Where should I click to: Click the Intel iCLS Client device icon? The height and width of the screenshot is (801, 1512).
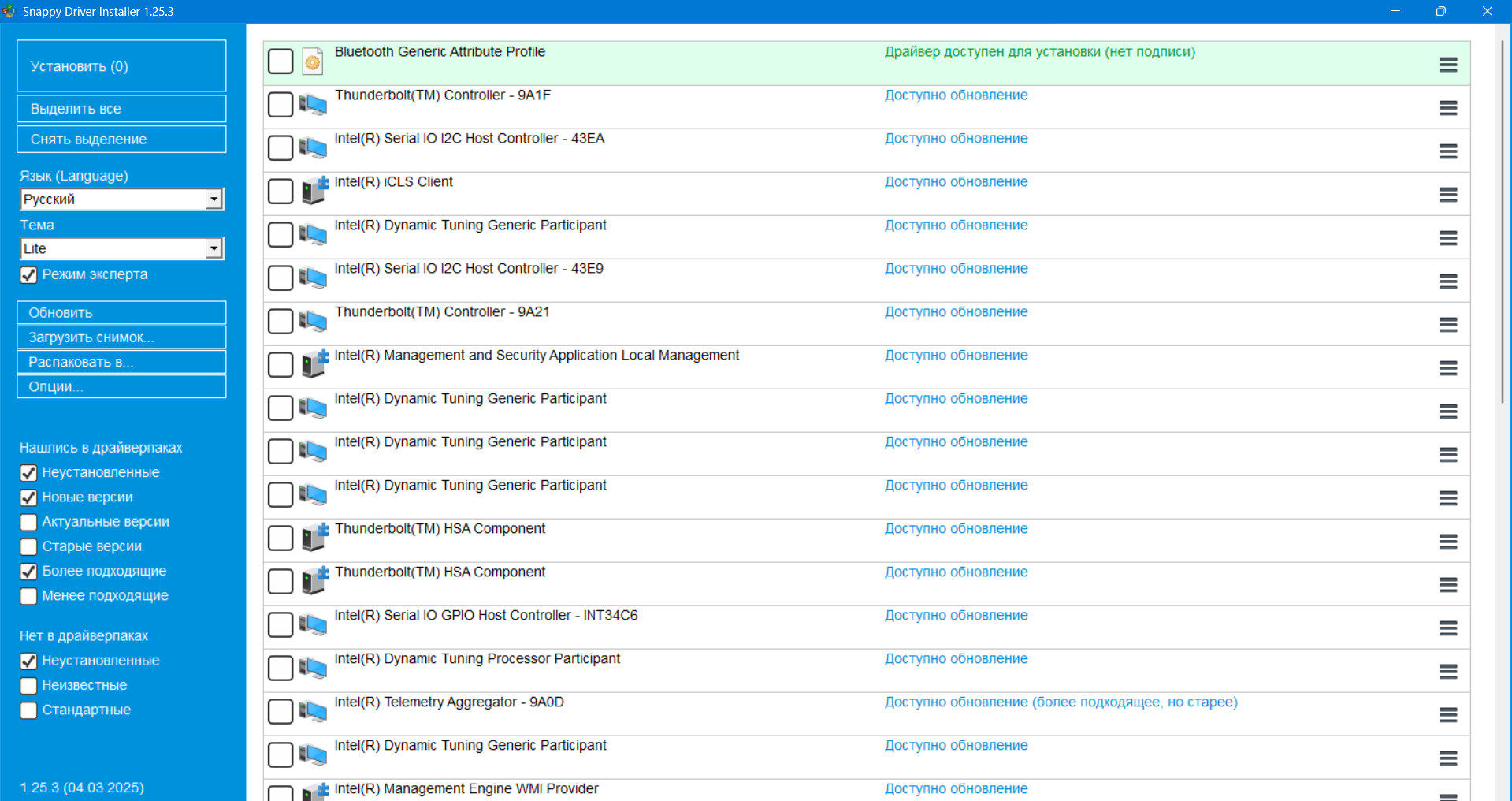click(314, 191)
